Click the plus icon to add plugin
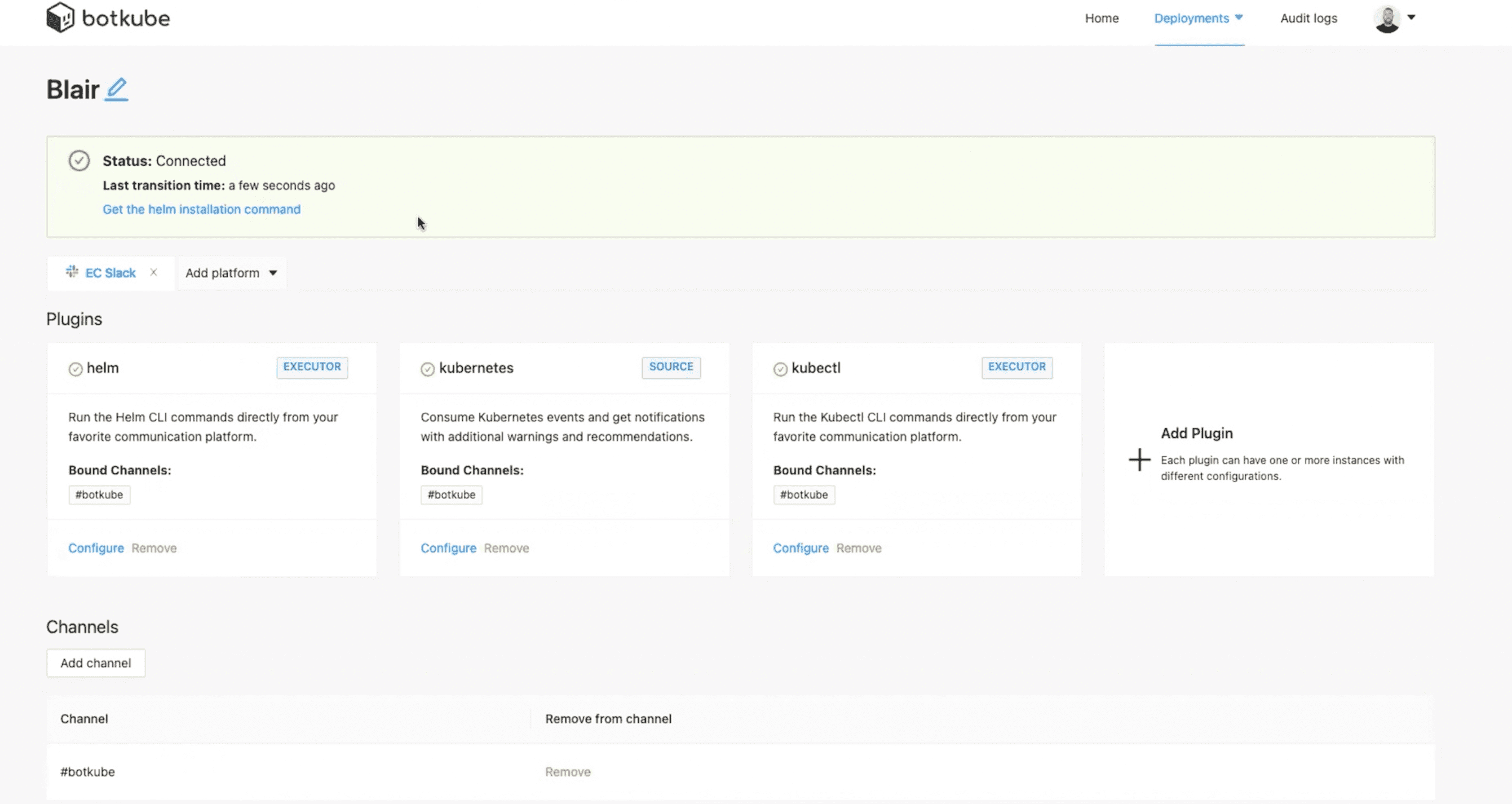This screenshot has height=804, width=1512. tap(1139, 460)
